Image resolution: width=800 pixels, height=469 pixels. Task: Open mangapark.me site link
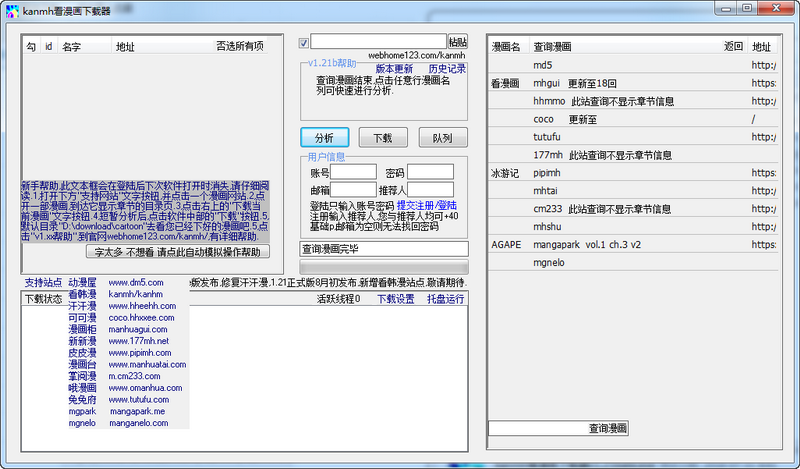(138, 412)
